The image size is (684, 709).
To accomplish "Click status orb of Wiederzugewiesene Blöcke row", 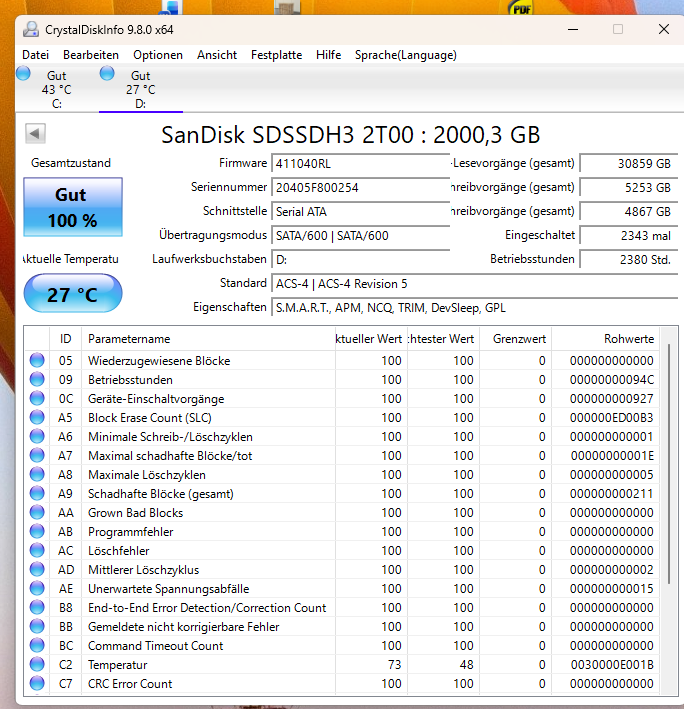I will click(x=37, y=360).
